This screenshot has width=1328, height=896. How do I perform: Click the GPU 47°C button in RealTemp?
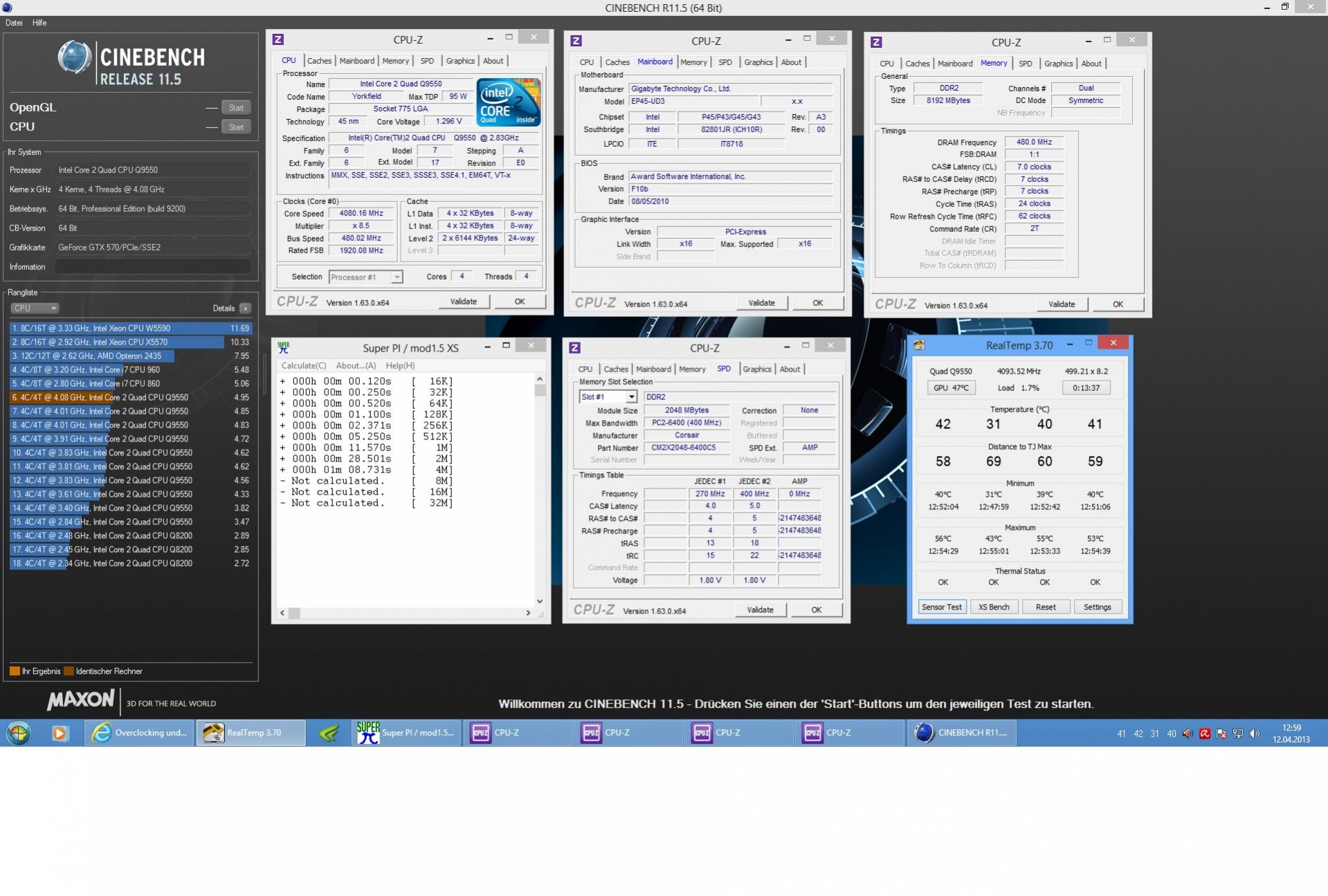point(951,387)
